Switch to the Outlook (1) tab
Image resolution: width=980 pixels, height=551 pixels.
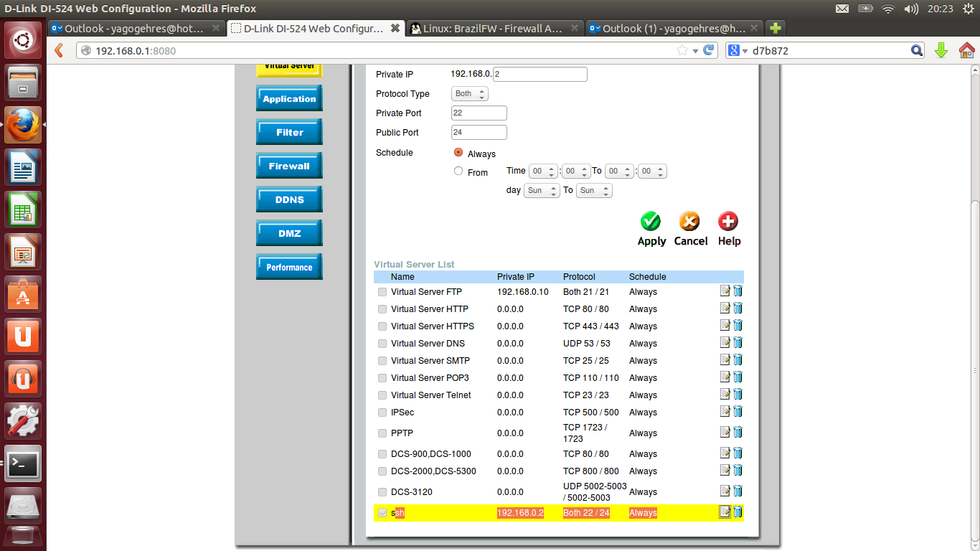pos(674,28)
